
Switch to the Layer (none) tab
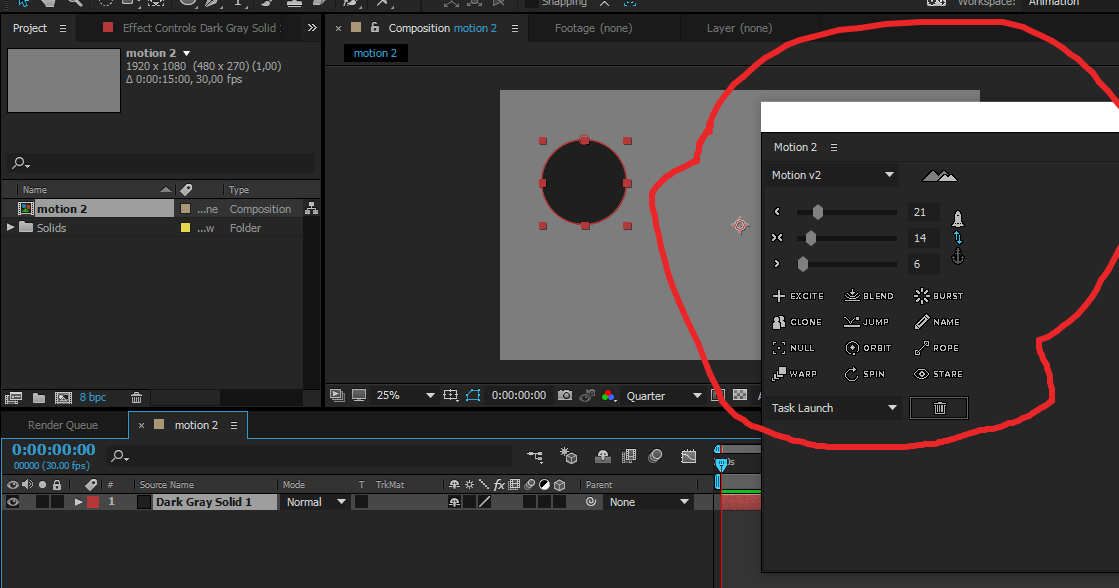pyautogui.click(x=739, y=28)
